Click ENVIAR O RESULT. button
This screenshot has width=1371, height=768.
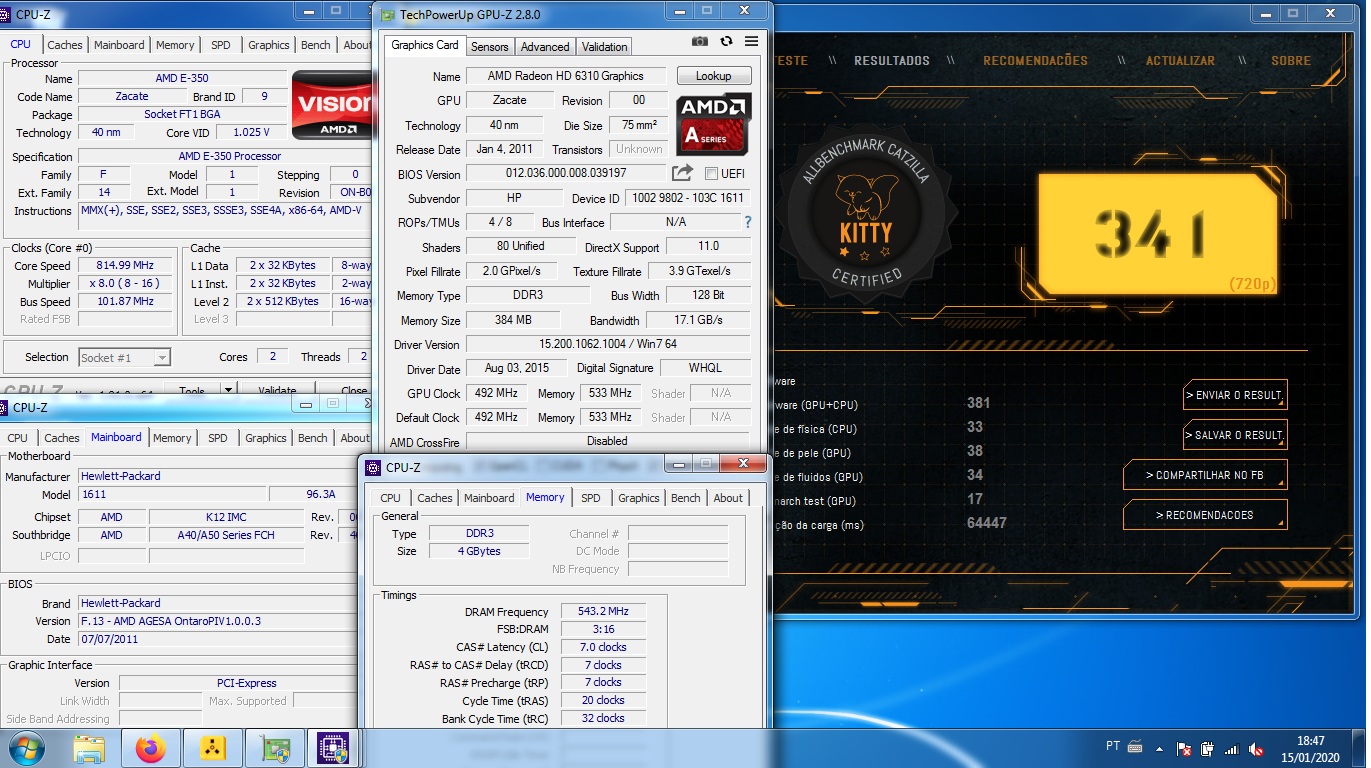(x=1234, y=395)
